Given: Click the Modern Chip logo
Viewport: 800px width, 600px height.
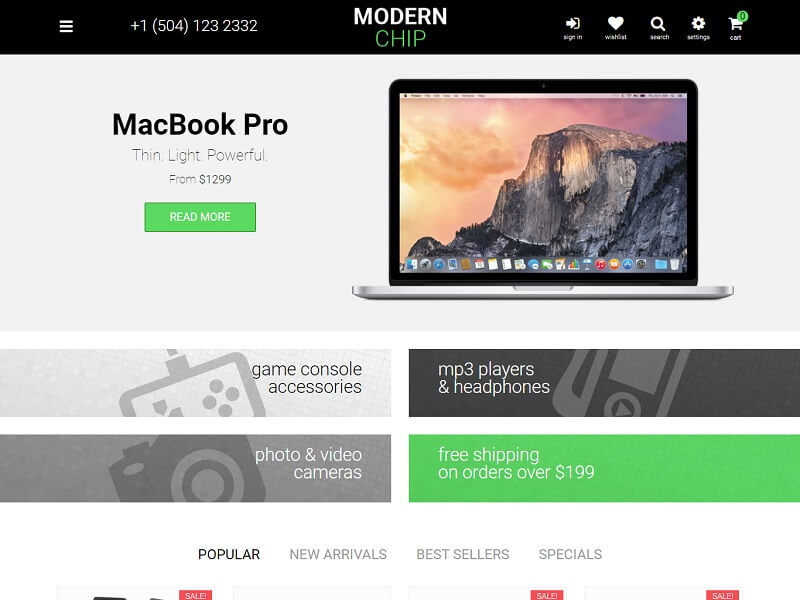Looking at the screenshot, I should 400,27.
